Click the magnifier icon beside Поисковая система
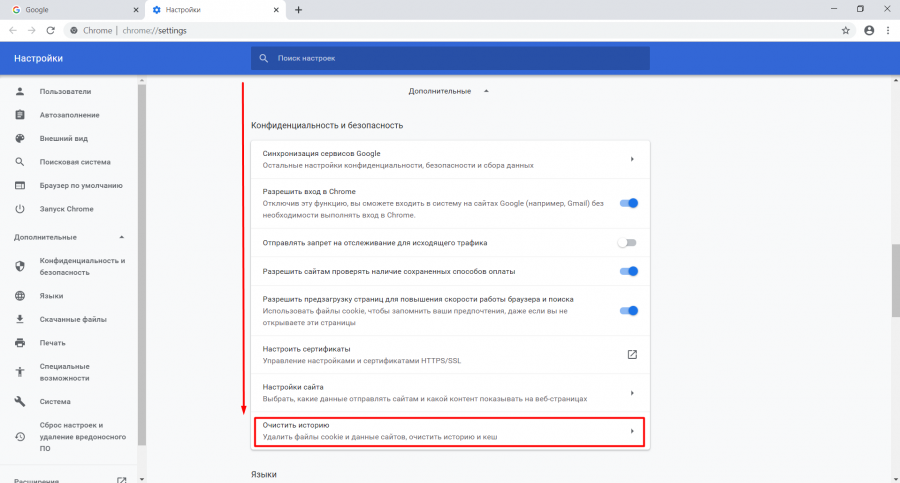The height and width of the screenshot is (483, 900). [19, 162]
